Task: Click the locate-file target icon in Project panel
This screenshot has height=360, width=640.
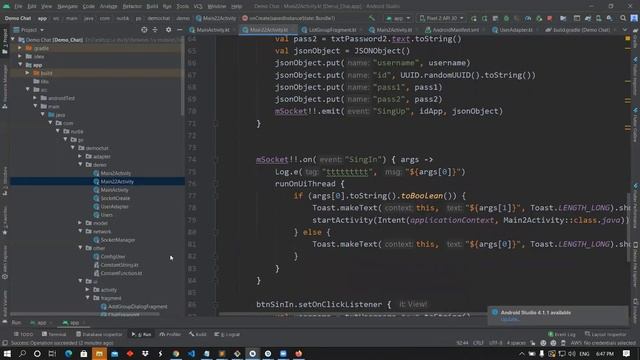Action: tap(144, 30)
